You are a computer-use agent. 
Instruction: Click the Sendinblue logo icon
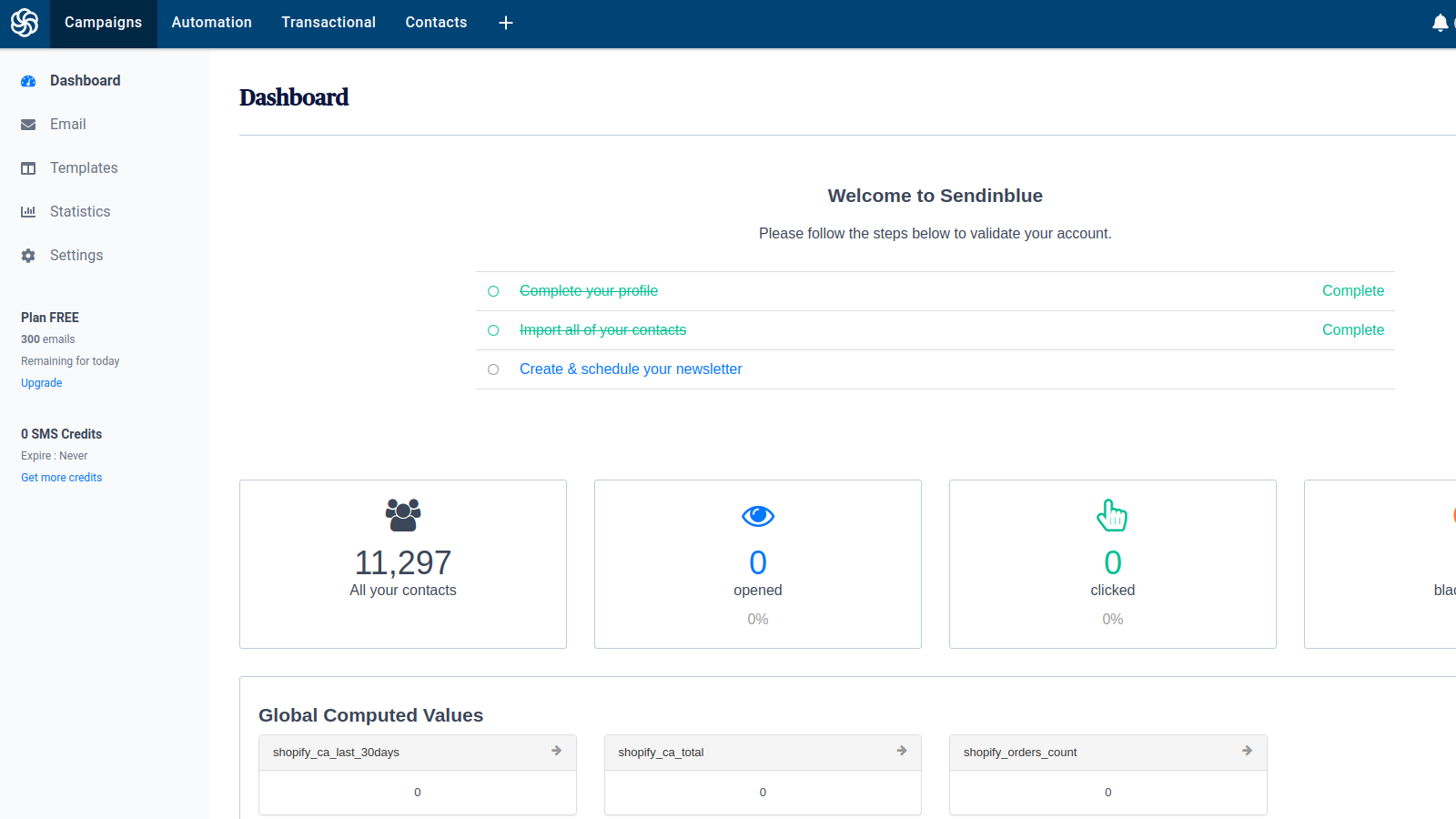click(x=25, y=23)
